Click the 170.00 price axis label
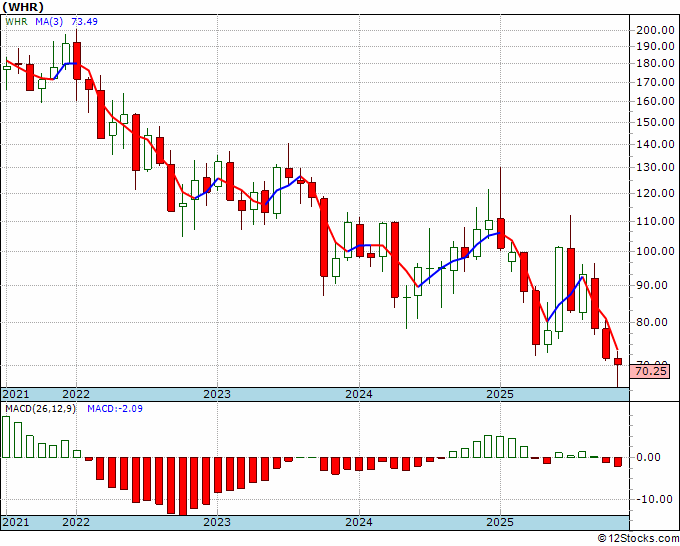Viewport: 680px width, 546px height. click(x=655, y=82)
